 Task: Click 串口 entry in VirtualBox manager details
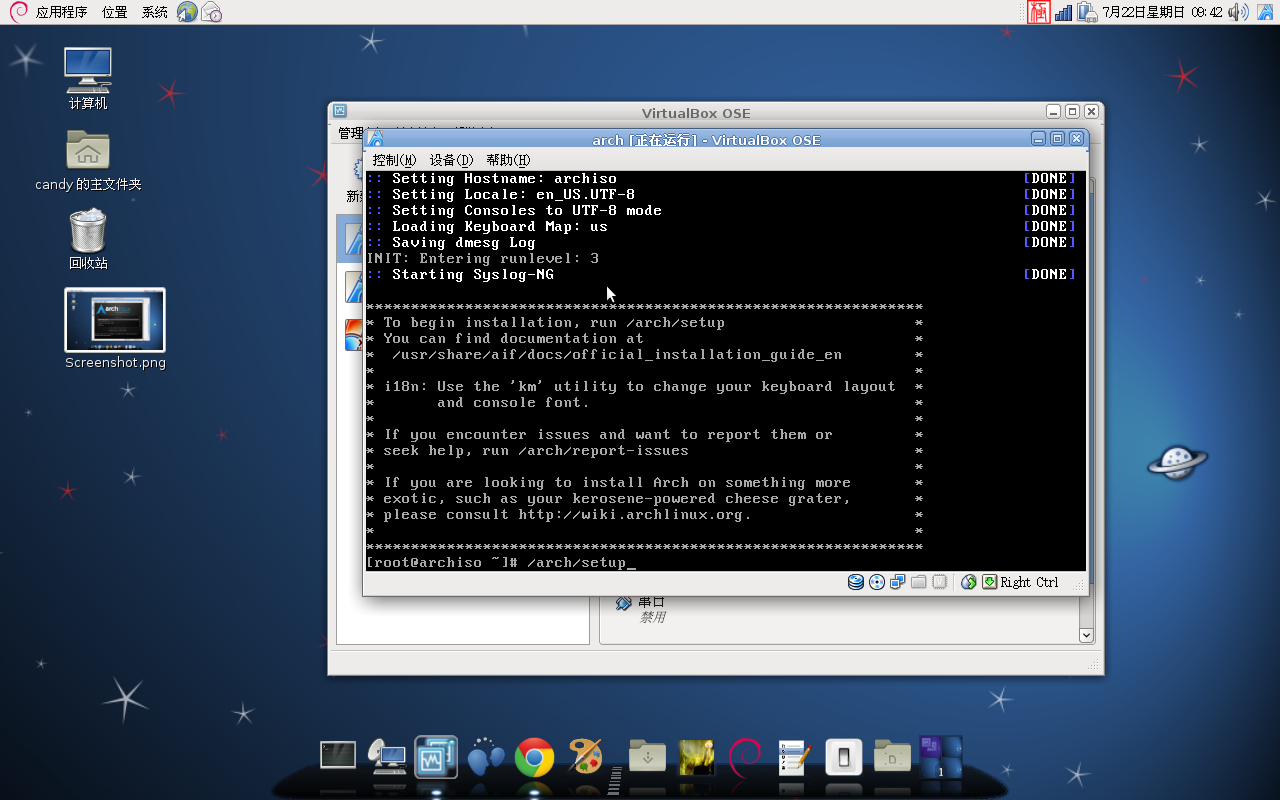(652, 601)
